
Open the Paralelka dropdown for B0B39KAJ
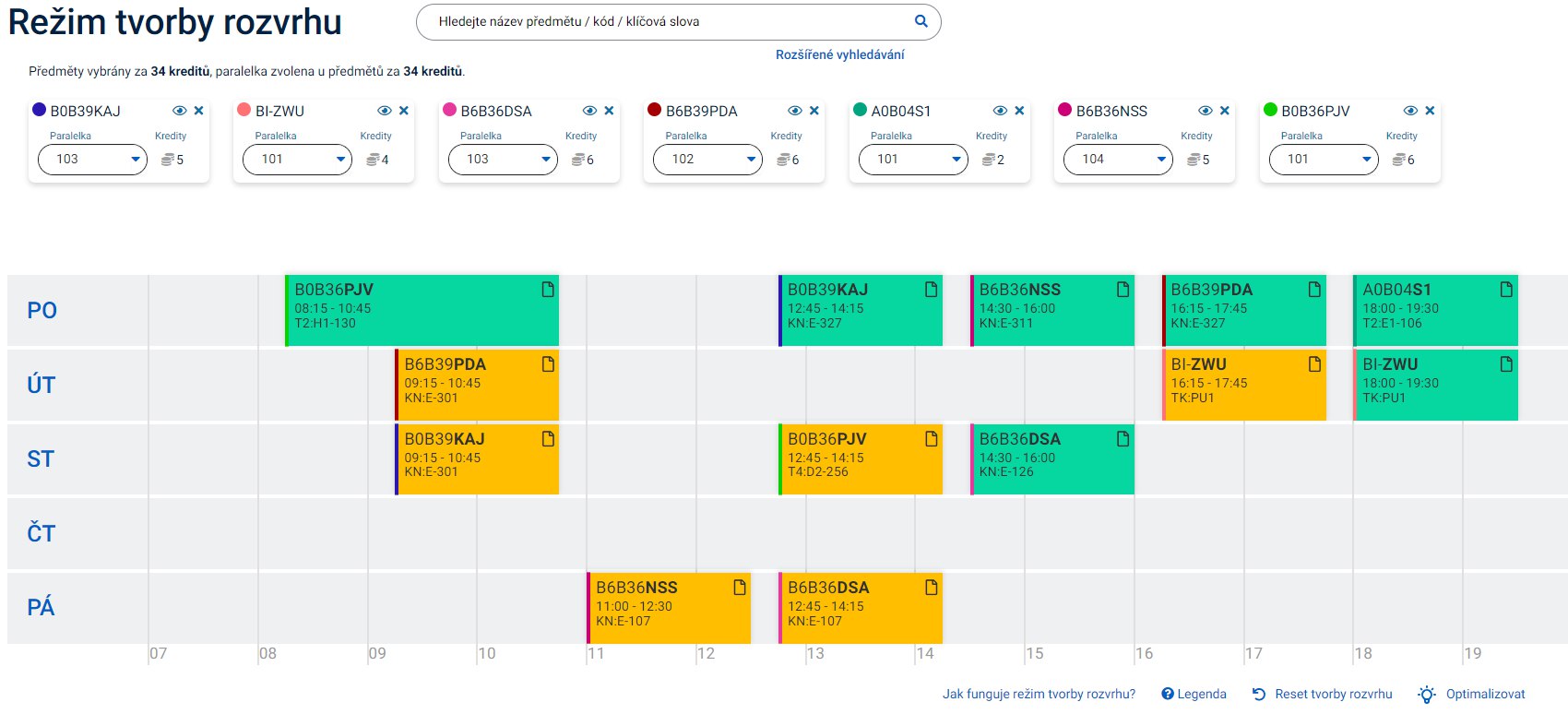point(92,160)
